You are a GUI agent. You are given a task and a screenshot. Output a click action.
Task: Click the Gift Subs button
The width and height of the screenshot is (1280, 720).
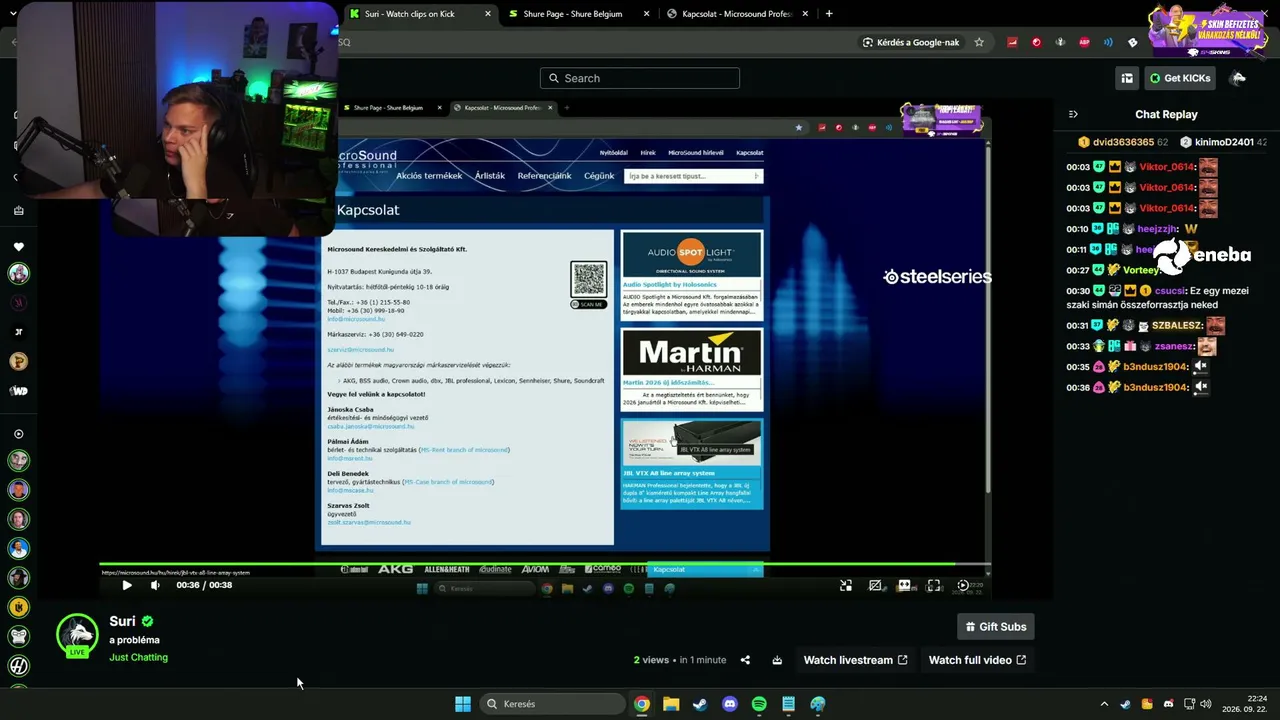pyautogui.click(x=995, y=627)
